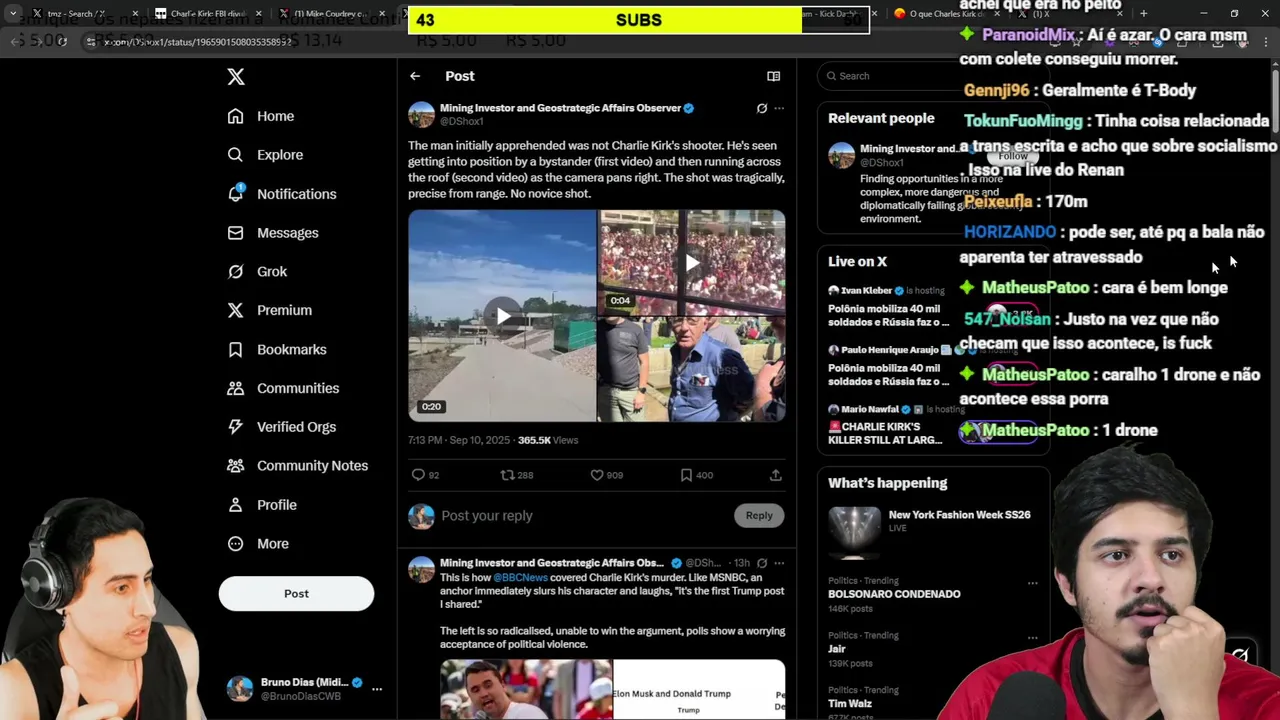
Task: Open the elderly man photo thumbnail
Action: 692,369
